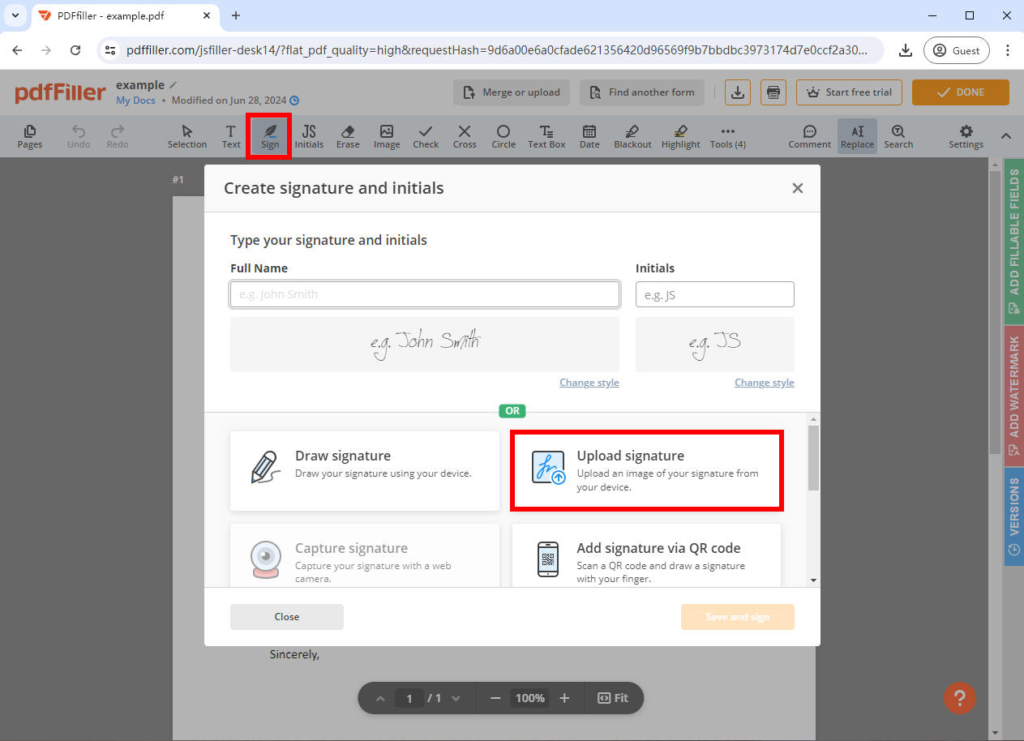Viewport: 1024px width, 741px height.
Task: Open the Versions side tab
Action: point(1014,516)
